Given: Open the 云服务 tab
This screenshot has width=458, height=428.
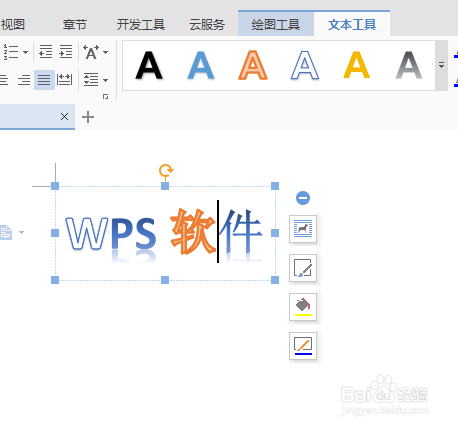Looking at the screenshot, I should [x=207, y=25].
